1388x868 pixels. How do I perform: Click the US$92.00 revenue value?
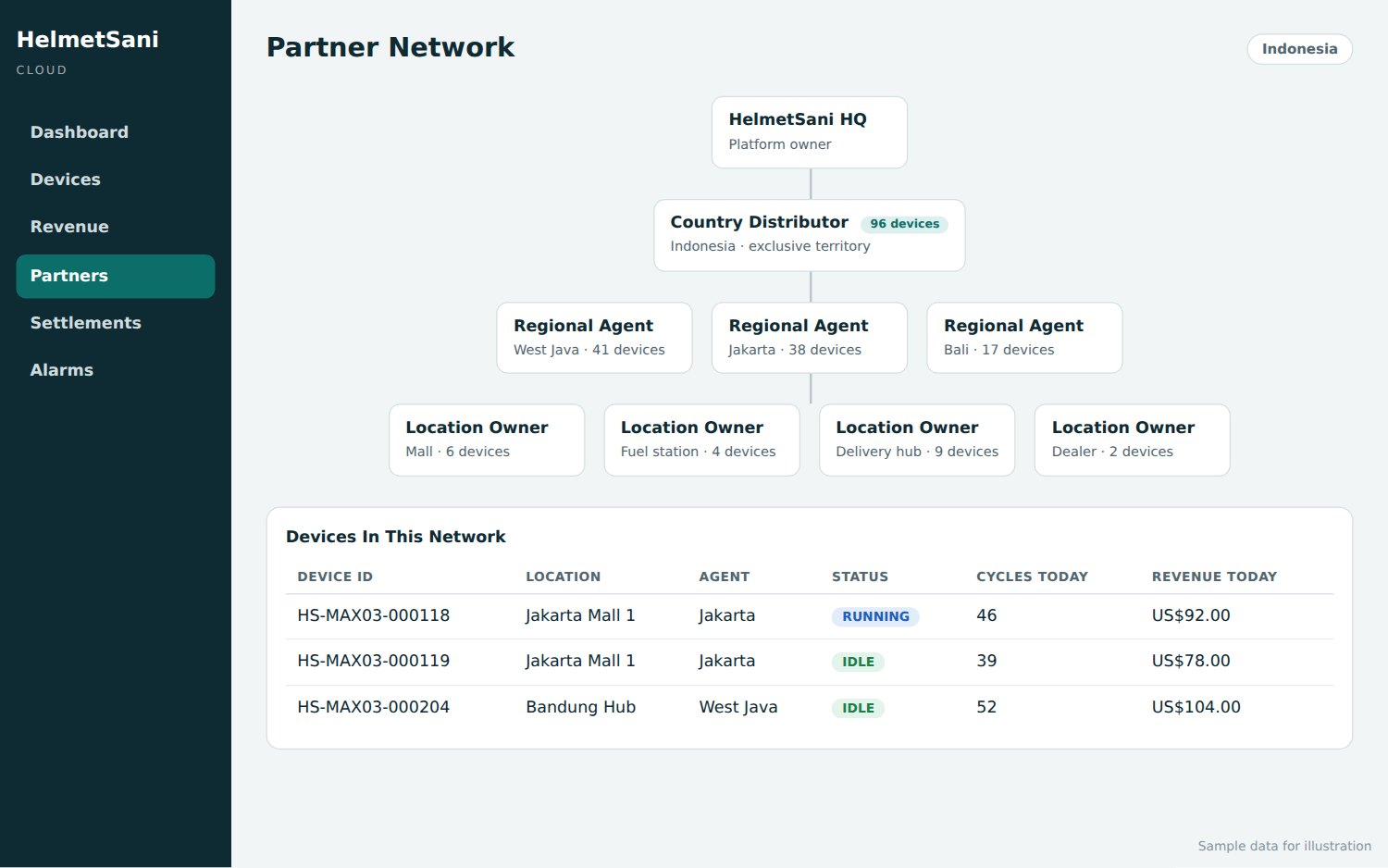[x=1191, y=615]
